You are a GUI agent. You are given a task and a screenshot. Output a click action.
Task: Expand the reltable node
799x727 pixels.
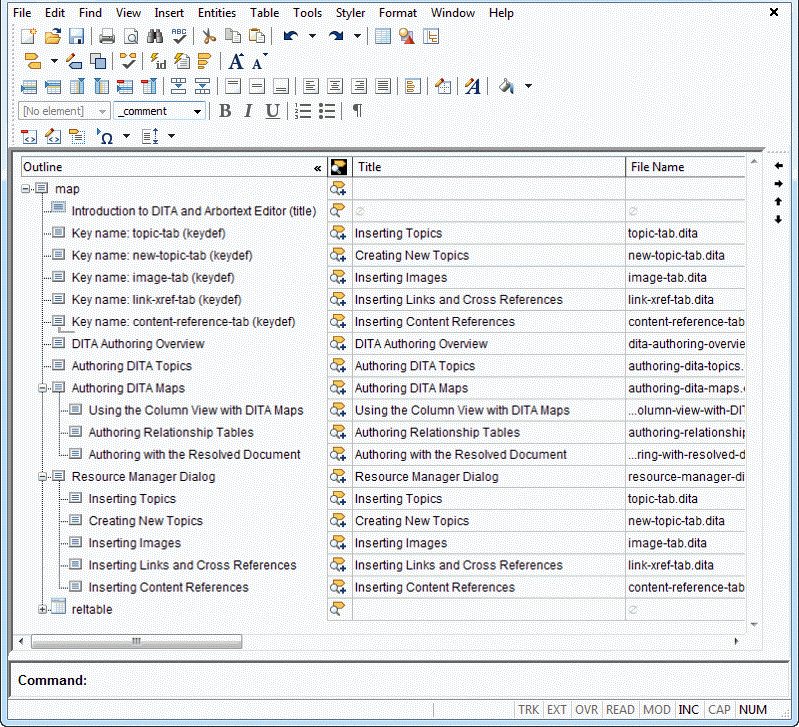click(x=43, y=609)
